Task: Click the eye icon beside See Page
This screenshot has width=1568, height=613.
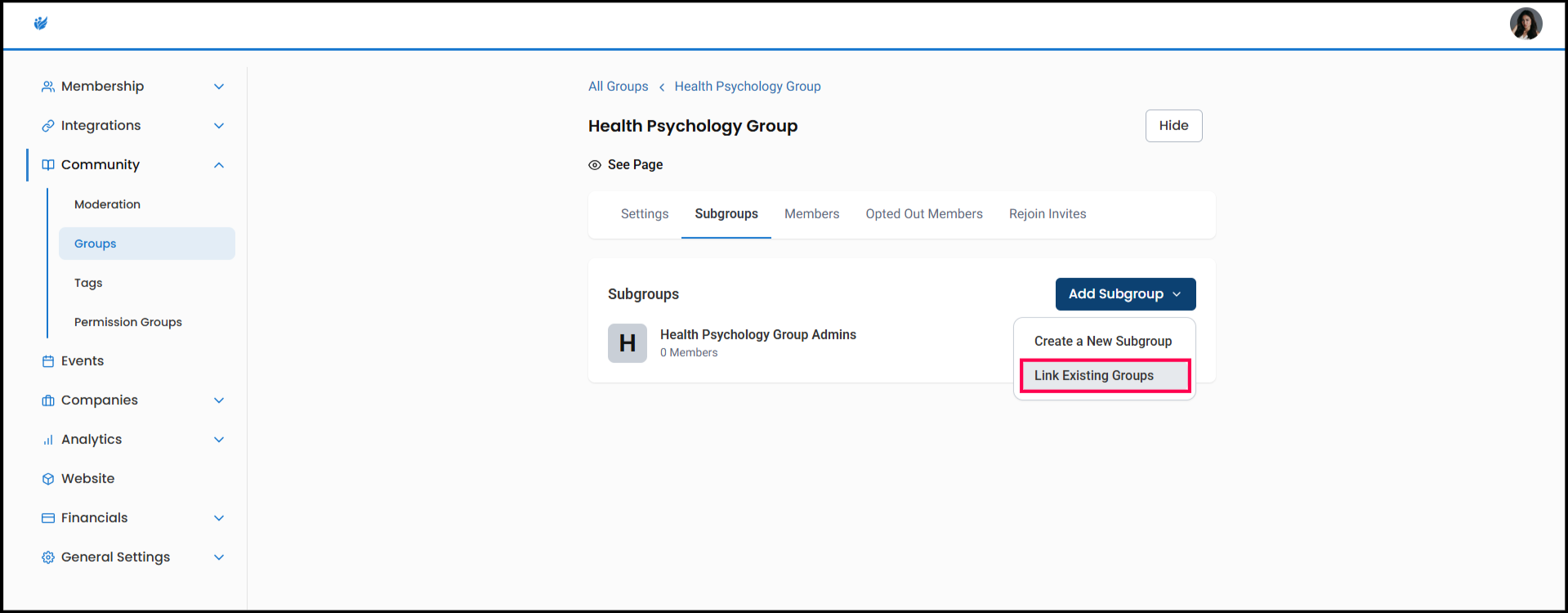Action: [595, 165]
